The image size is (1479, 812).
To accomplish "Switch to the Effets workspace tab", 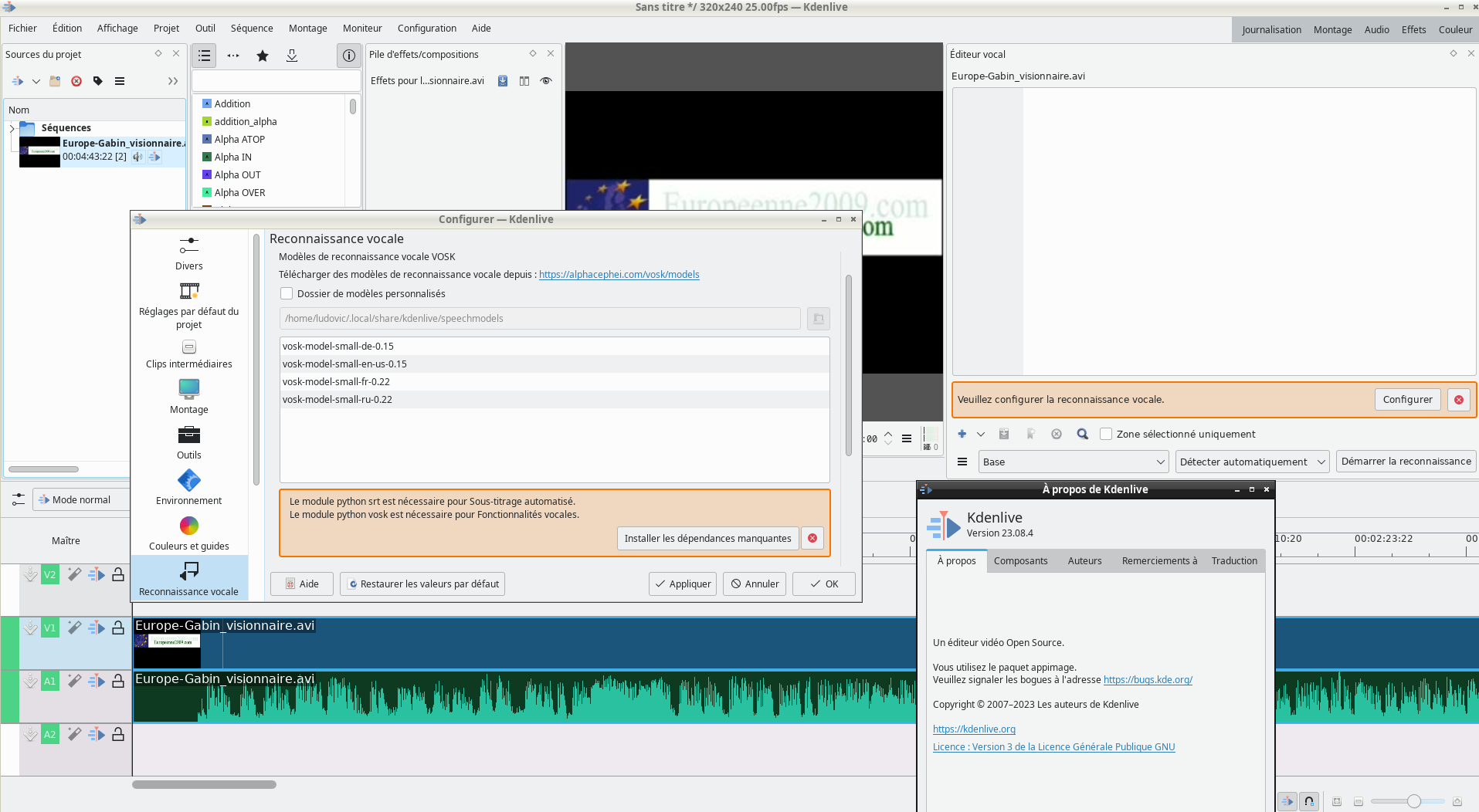I will pyautogui.click(x=1413, y=30).
